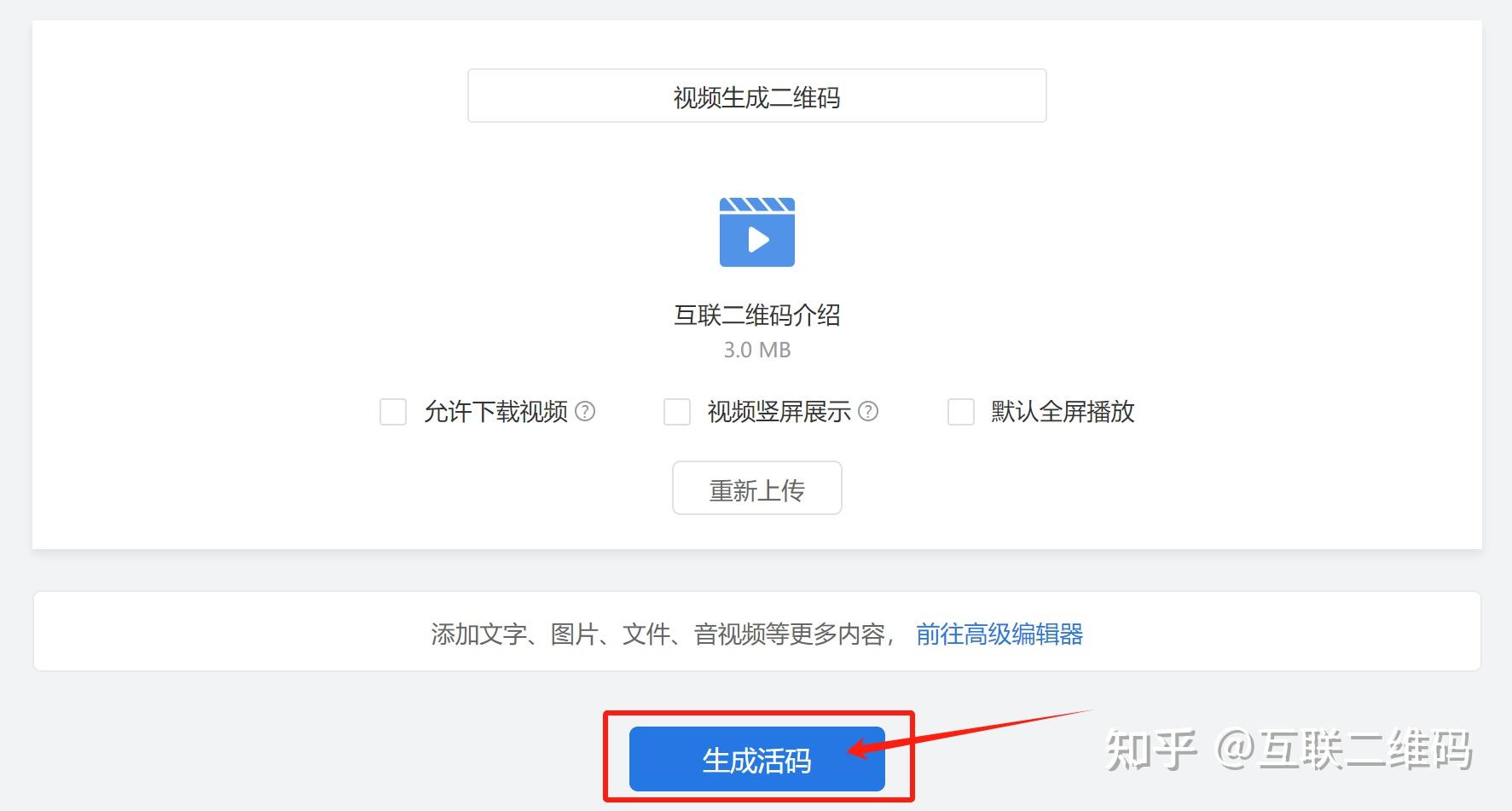The height and width of the screenshot is (811, 1512).
Task: Select the 互联二维码介绍 file name
Action: [x=757, y=315]
